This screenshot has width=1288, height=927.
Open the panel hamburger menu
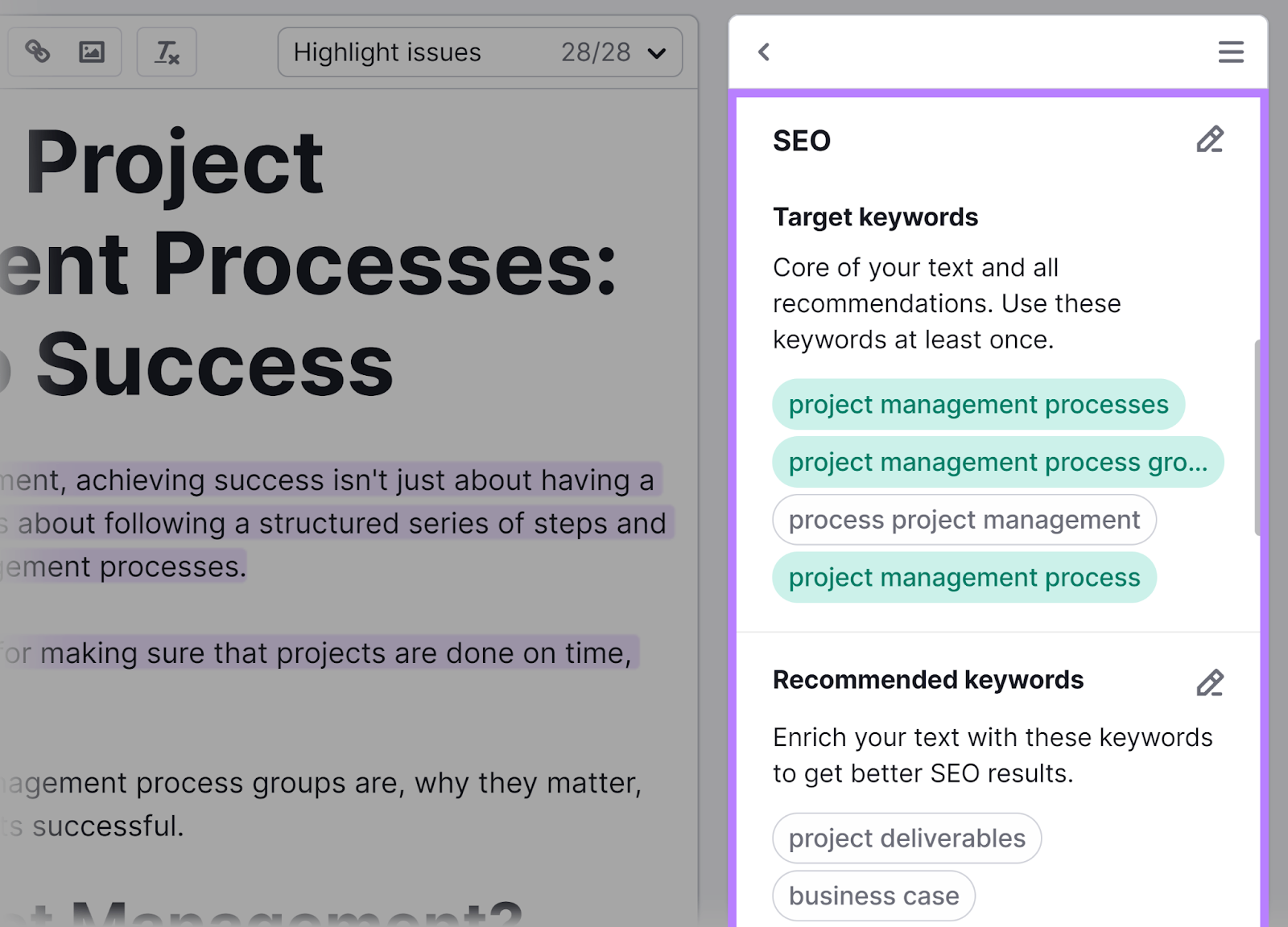click(x=1230, y=51)
